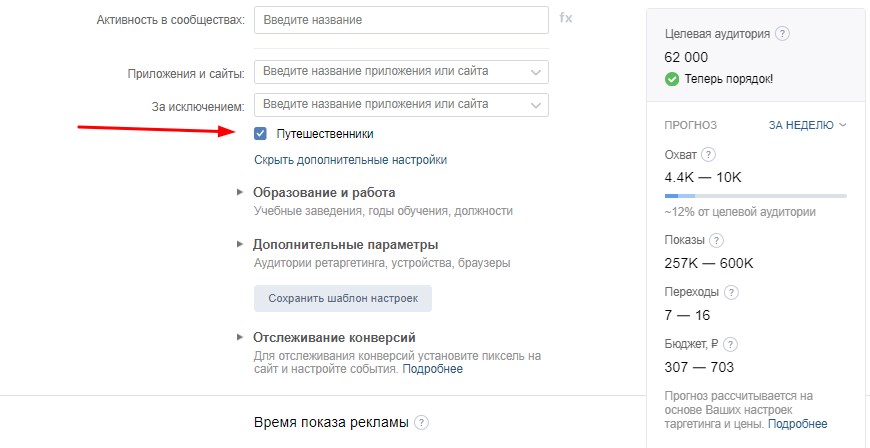The width and height of the screenshot is (870, 448).
Task: Click the ПРОГНОЗ heading text
Action: point(691,125)
